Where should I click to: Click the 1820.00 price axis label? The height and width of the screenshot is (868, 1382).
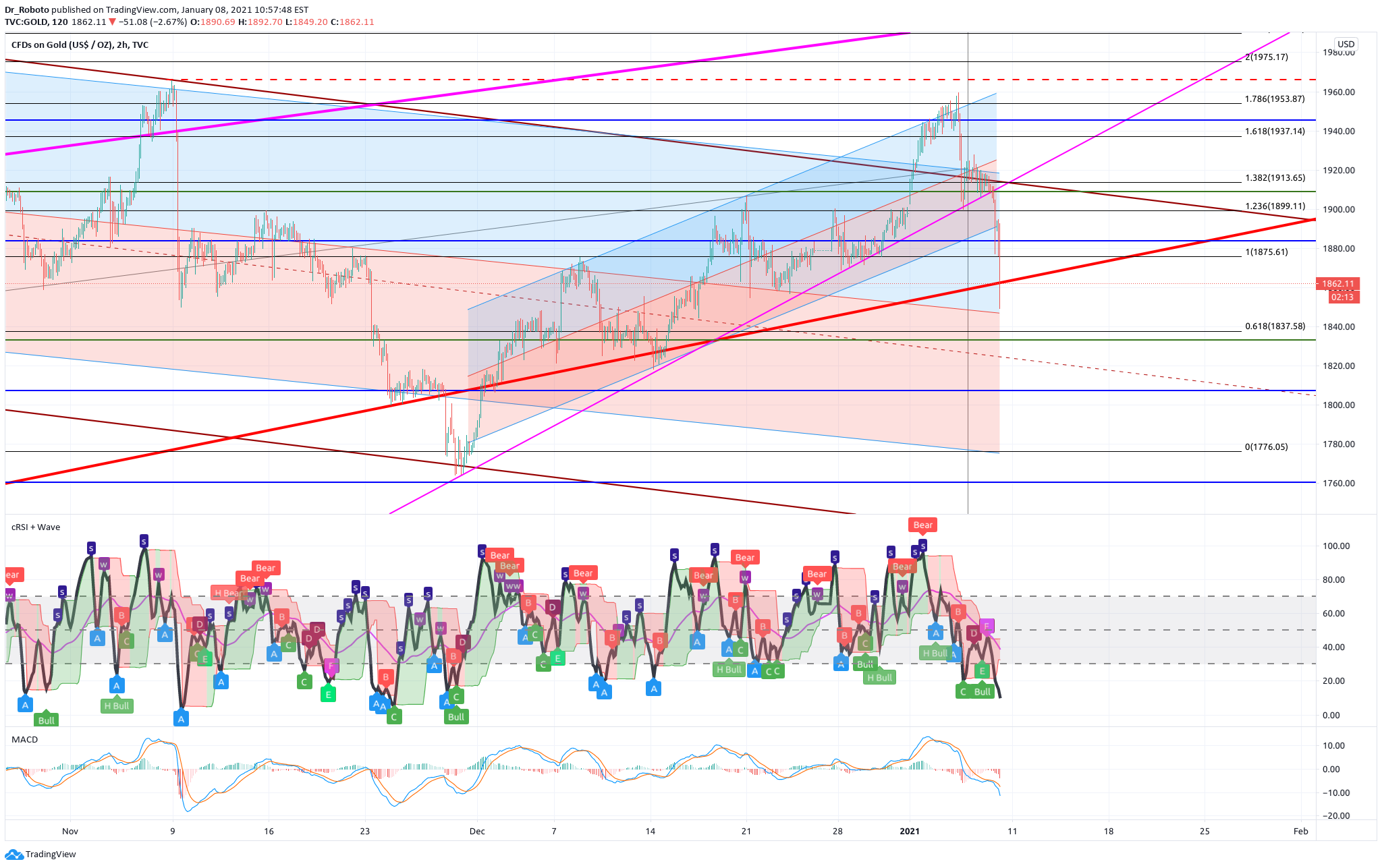click(1339, 366)
